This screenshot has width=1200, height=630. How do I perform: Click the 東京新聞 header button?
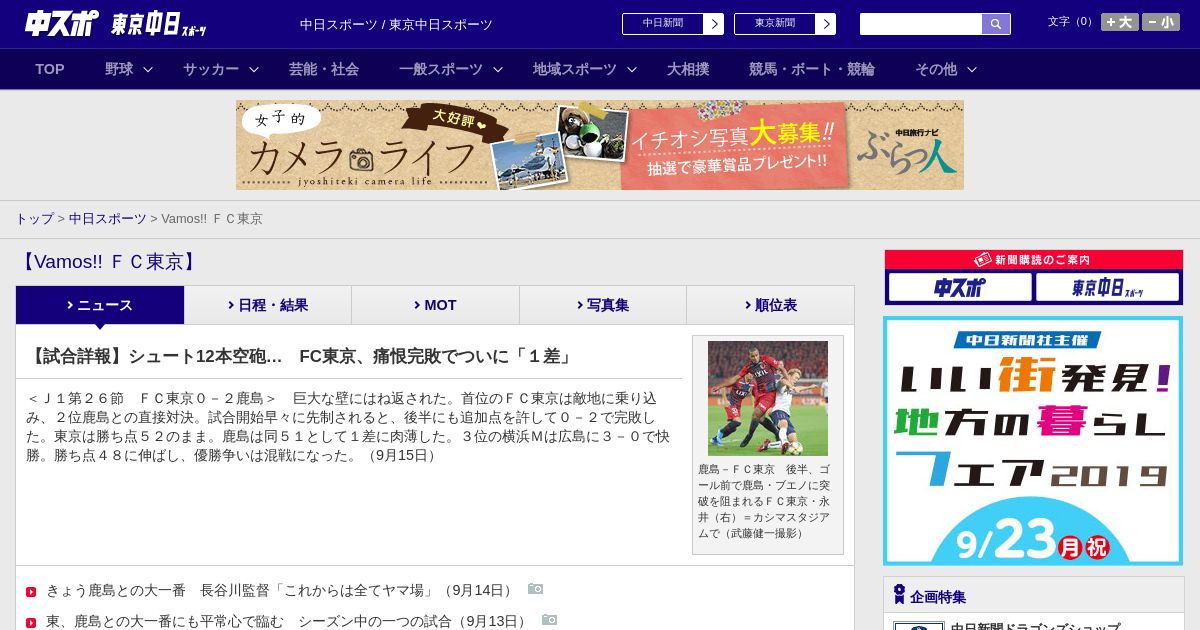(775, 24)
